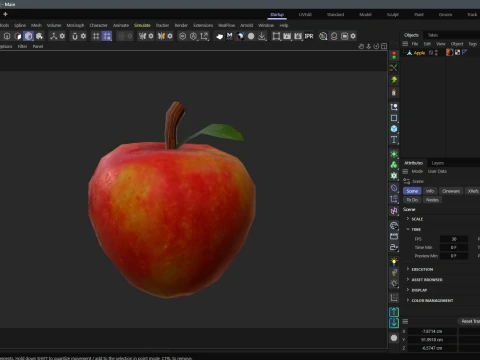Select the Text spline T icon

tap(394, 140)
